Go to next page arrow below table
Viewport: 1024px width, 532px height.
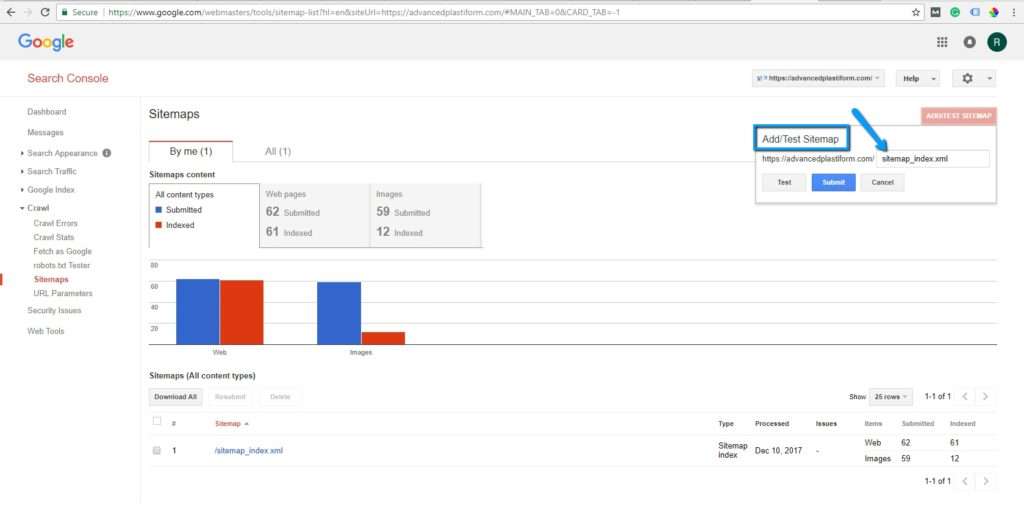tap(985, 481)
